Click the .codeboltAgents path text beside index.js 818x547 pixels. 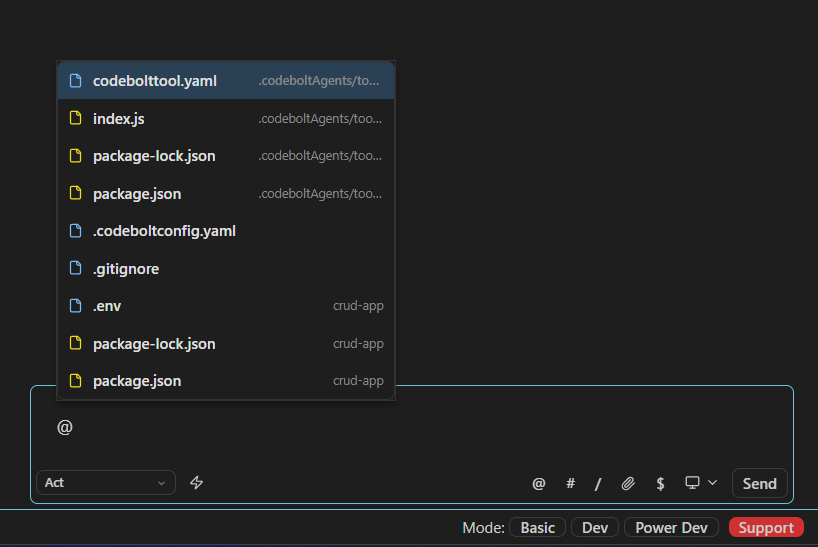point(320,119)
